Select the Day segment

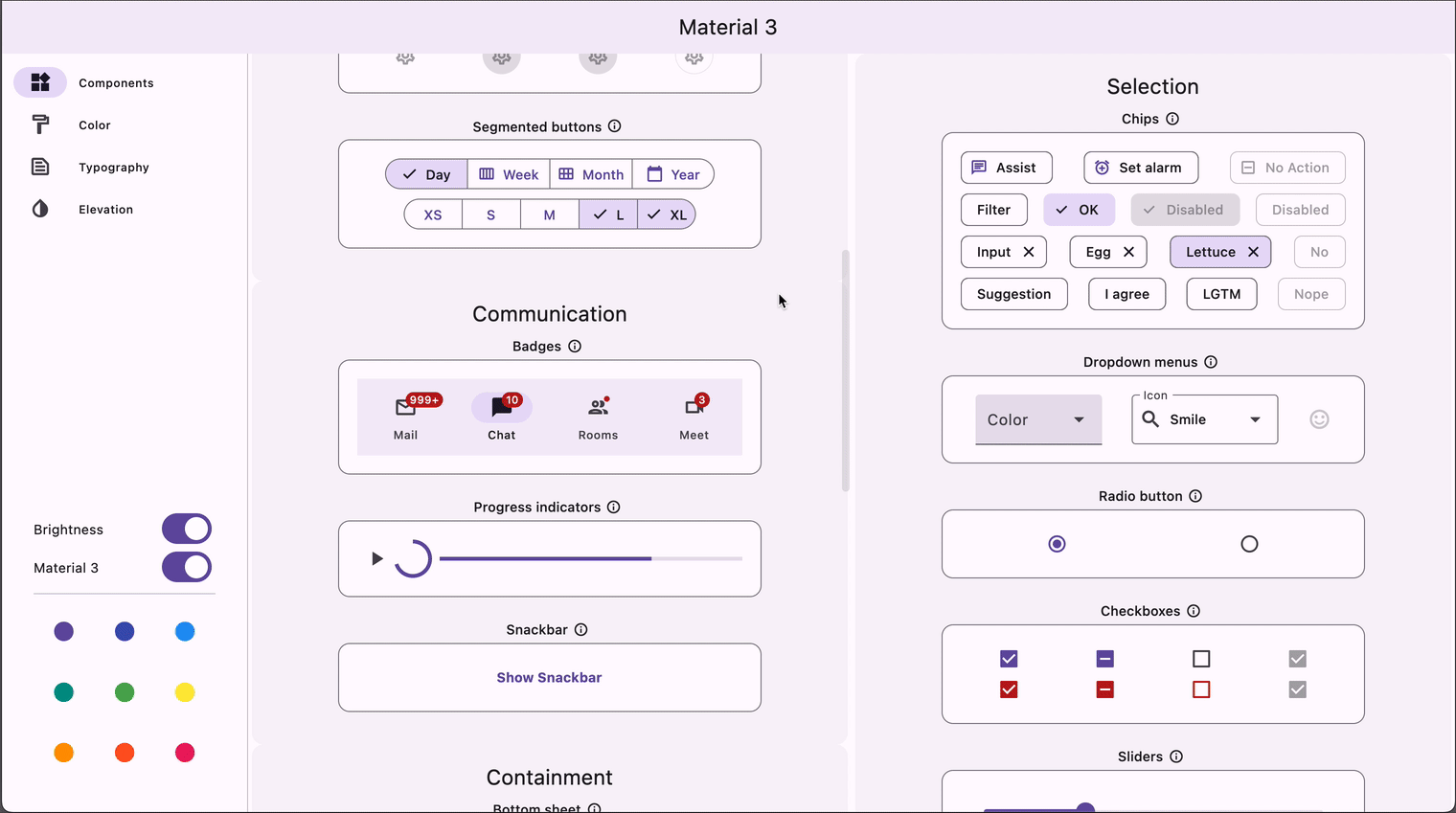coord(426,174)
